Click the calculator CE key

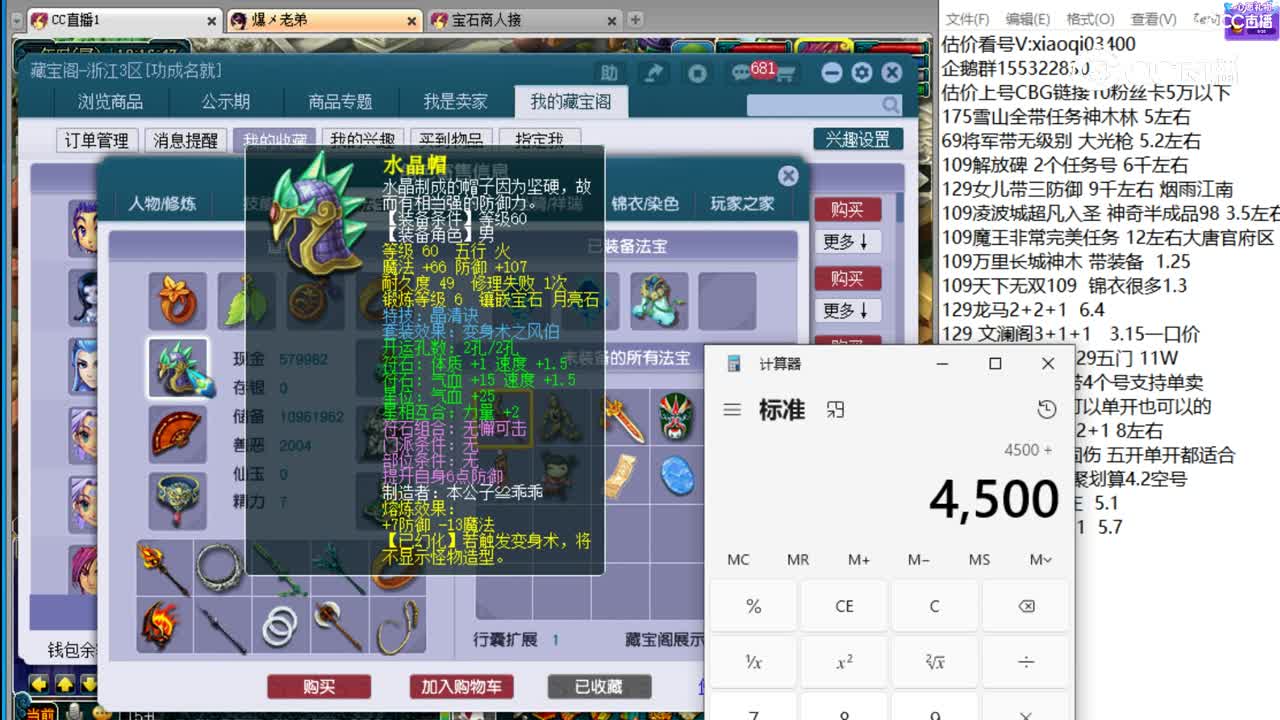[844, 606]
